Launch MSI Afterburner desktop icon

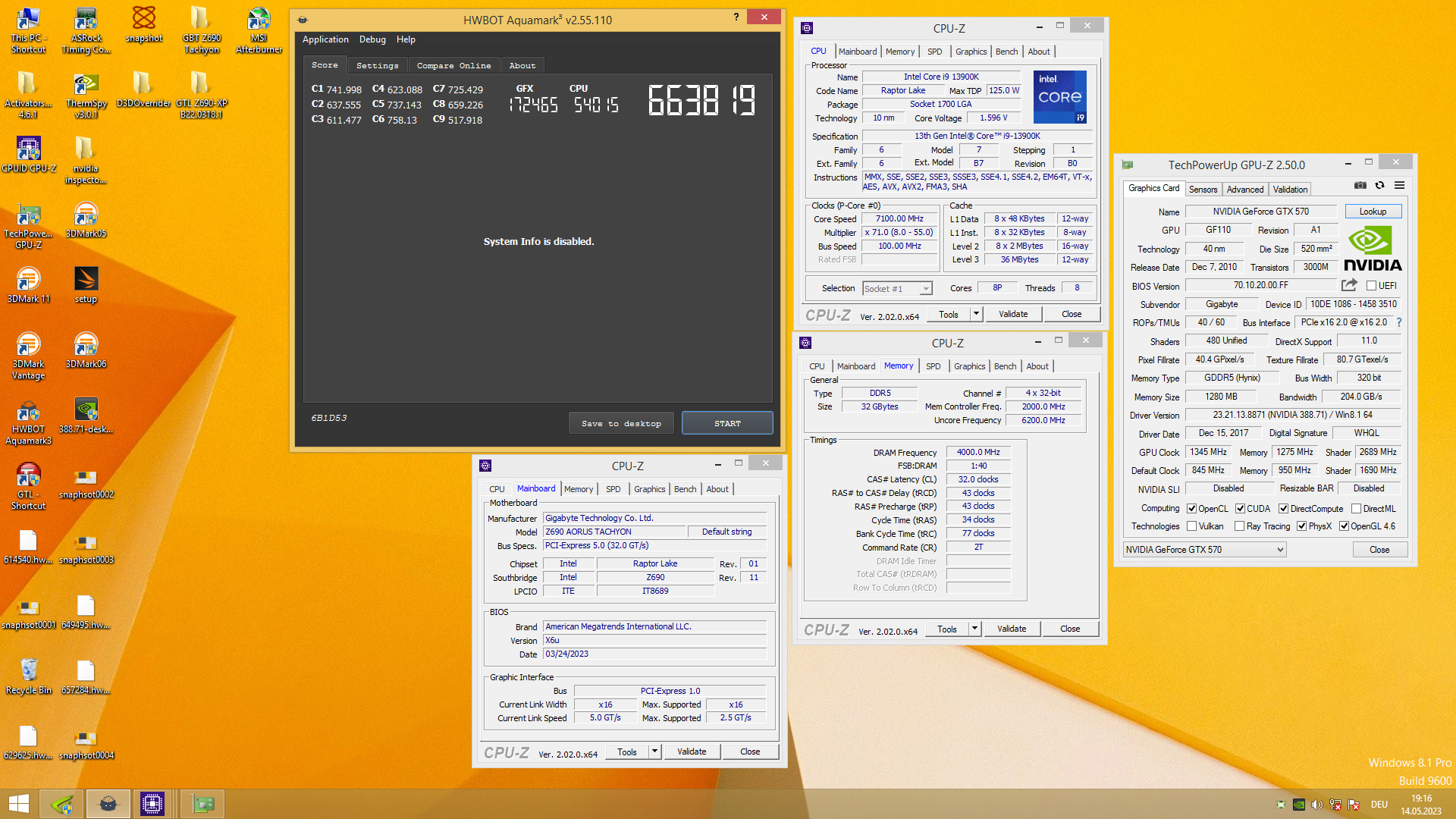pos(259,30)
